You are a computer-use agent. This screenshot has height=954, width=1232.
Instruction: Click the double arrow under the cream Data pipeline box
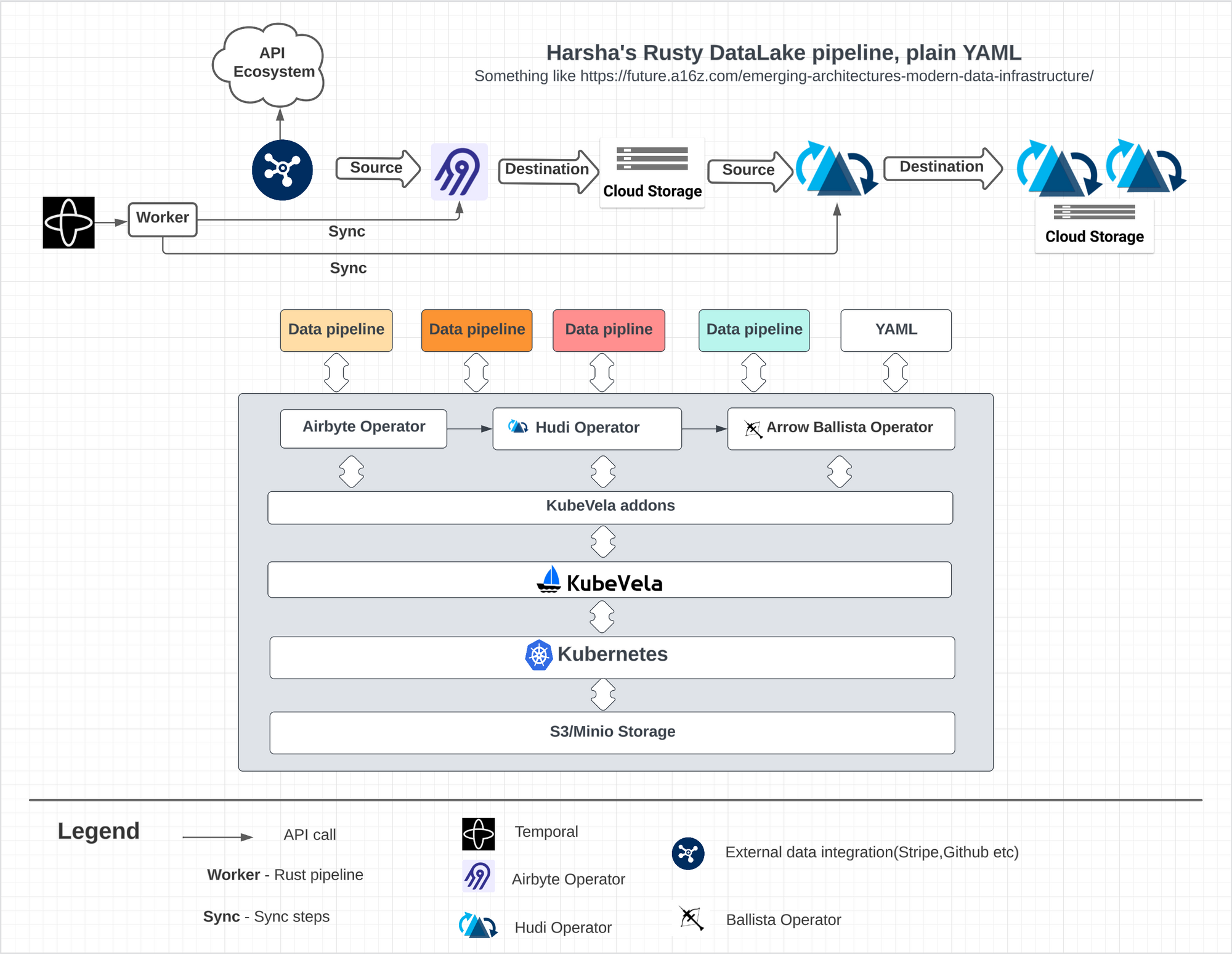pyautogui.click(x=336, y=372)
